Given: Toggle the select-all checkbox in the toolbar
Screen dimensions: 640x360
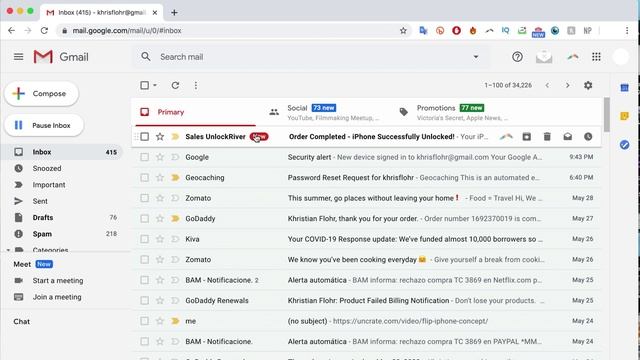Looking at the screenshot, I should [144, 85].
